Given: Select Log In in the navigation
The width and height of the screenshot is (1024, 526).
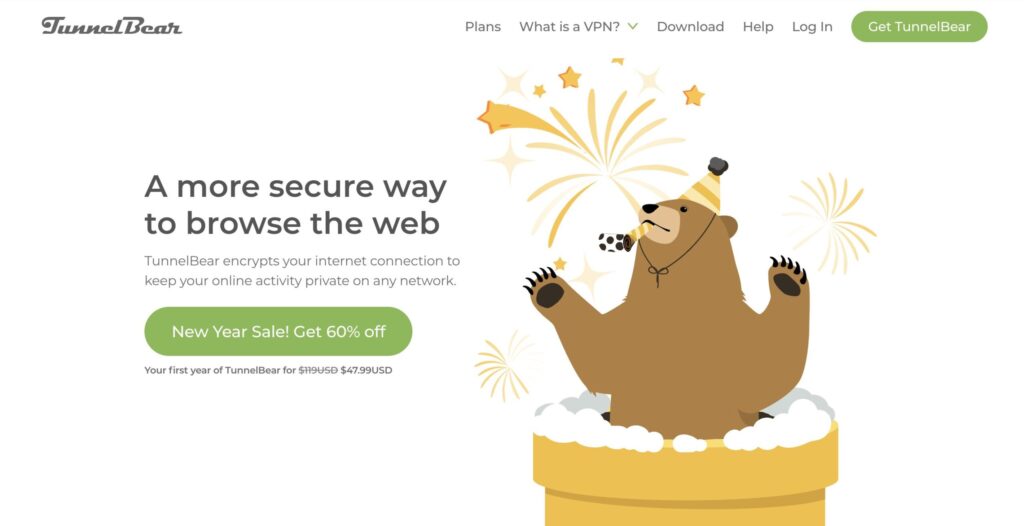Looking at the screenshot, I should [x=812, y=27].
